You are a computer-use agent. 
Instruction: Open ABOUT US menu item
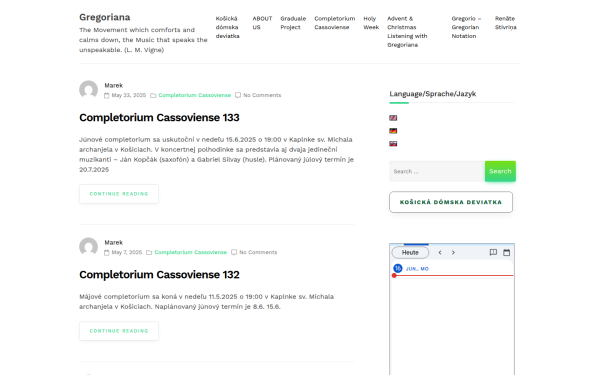[x=262, y=23]
